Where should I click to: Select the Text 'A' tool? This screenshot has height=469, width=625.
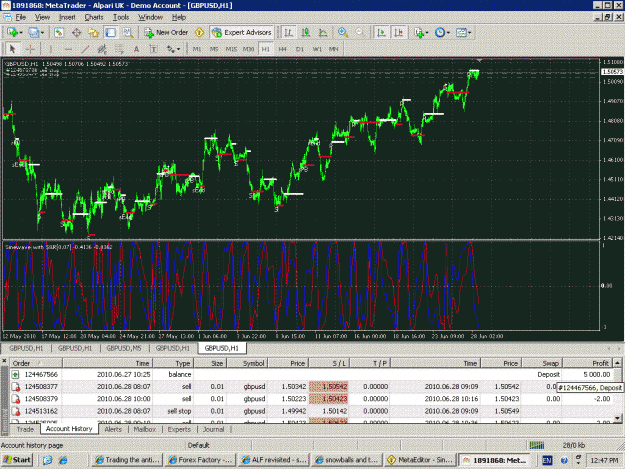click(x=136, y=49)
